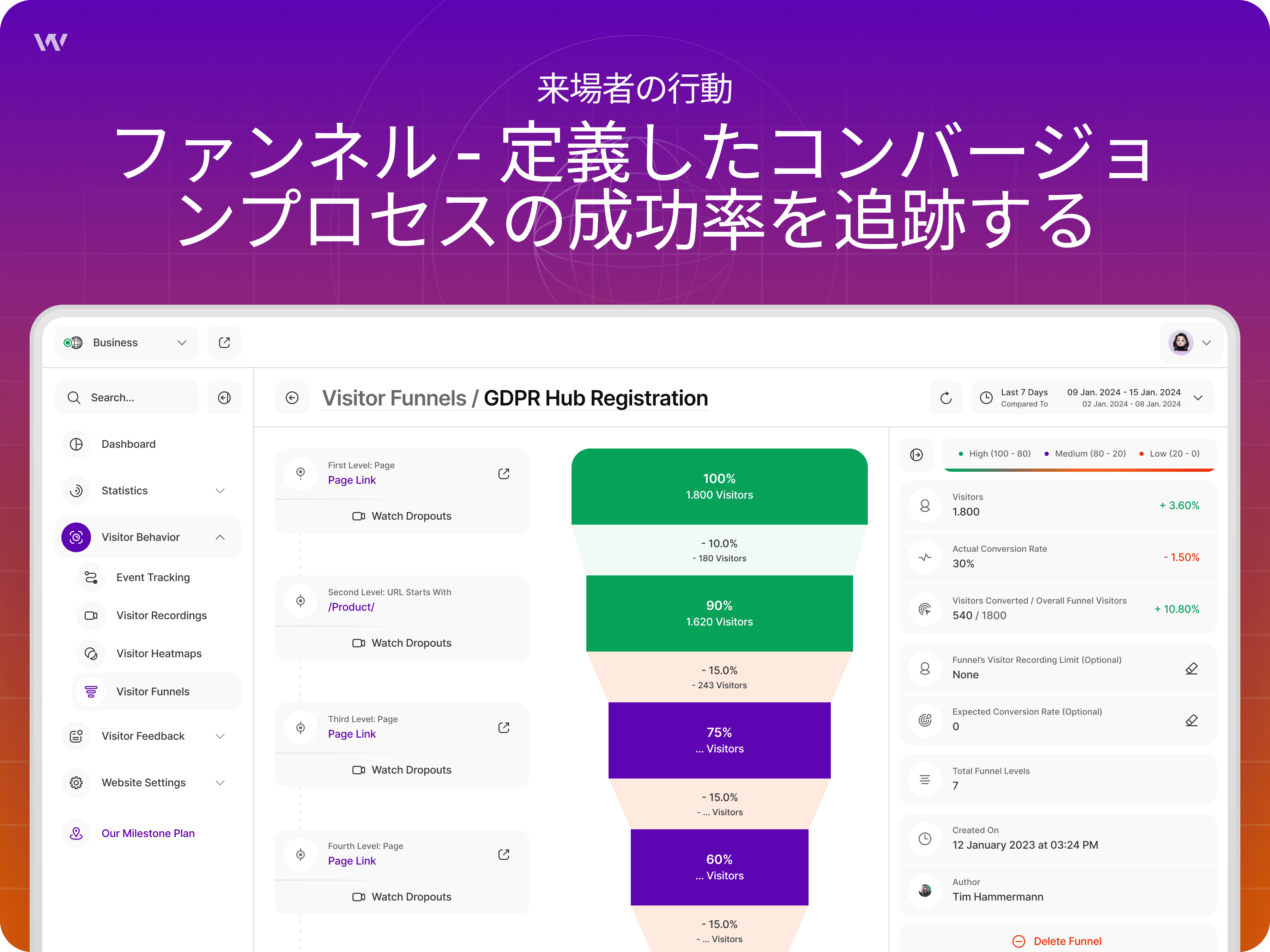The width and height of the screenshot is (1270, 952).
Task: Go back using the arrow beside Visitor Funnels
Action: [x=292, y=398]
